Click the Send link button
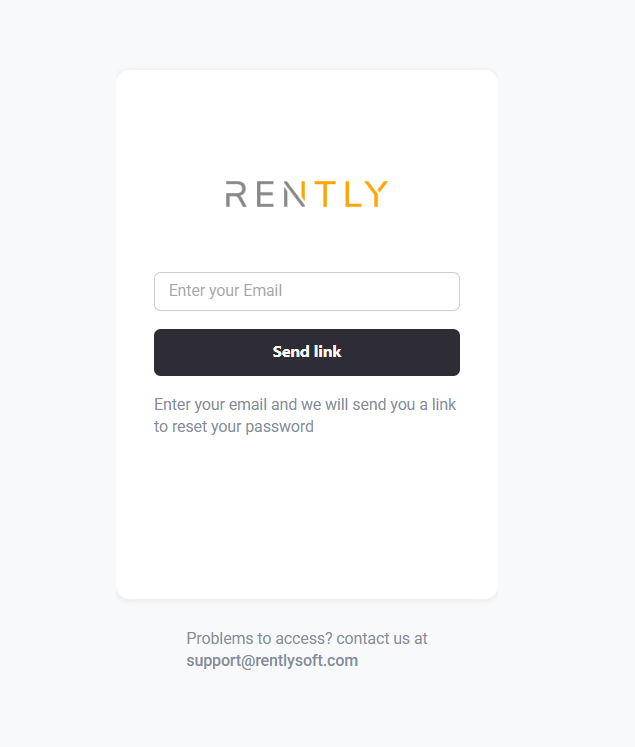Viewport: 635px width, 747px height. click(x=307, y=353)
